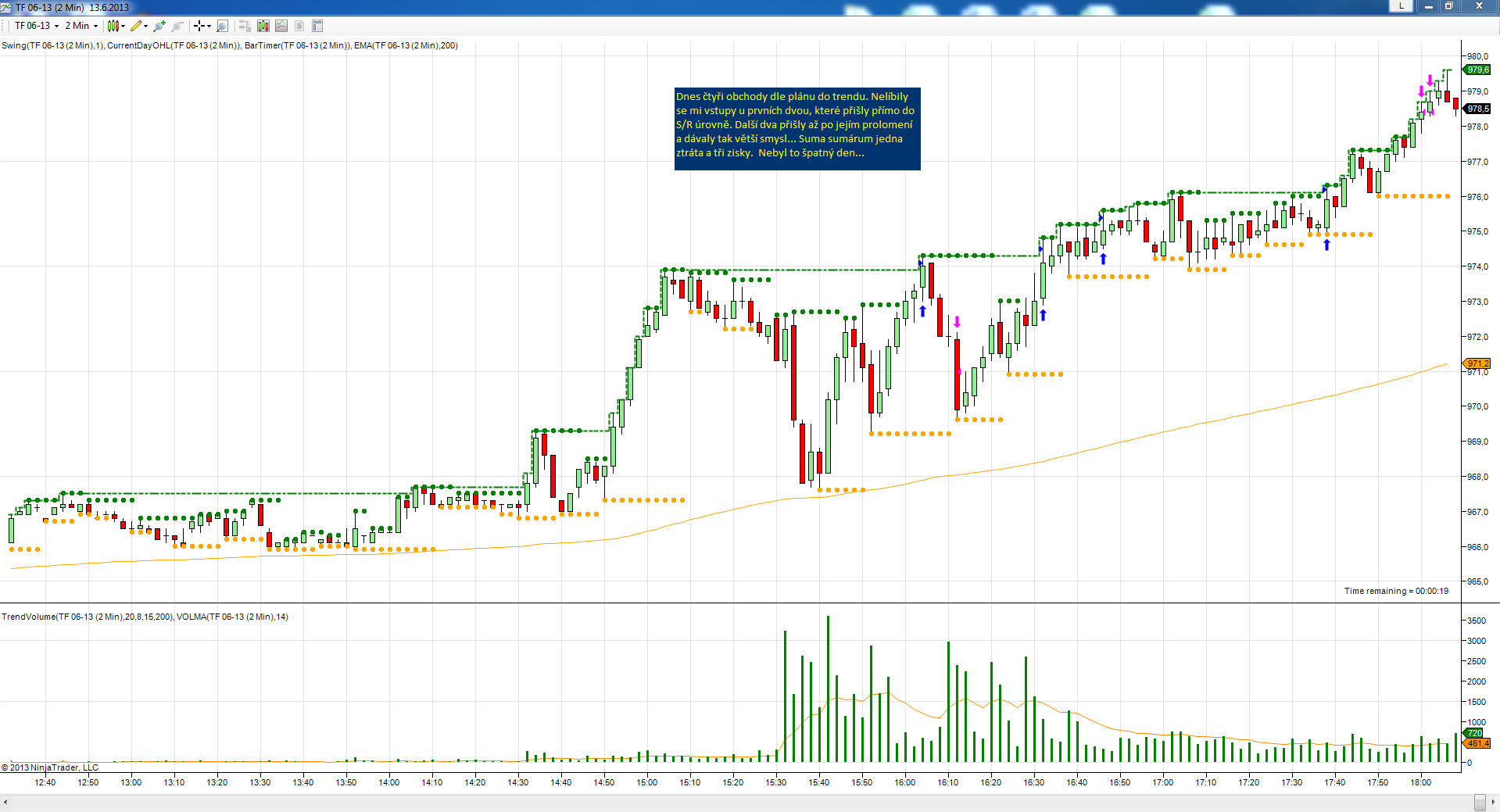The height and width of the screenshot is (812, 1500).
Task: Click the 965,0 price axis label
Action: coord(1477,581)
